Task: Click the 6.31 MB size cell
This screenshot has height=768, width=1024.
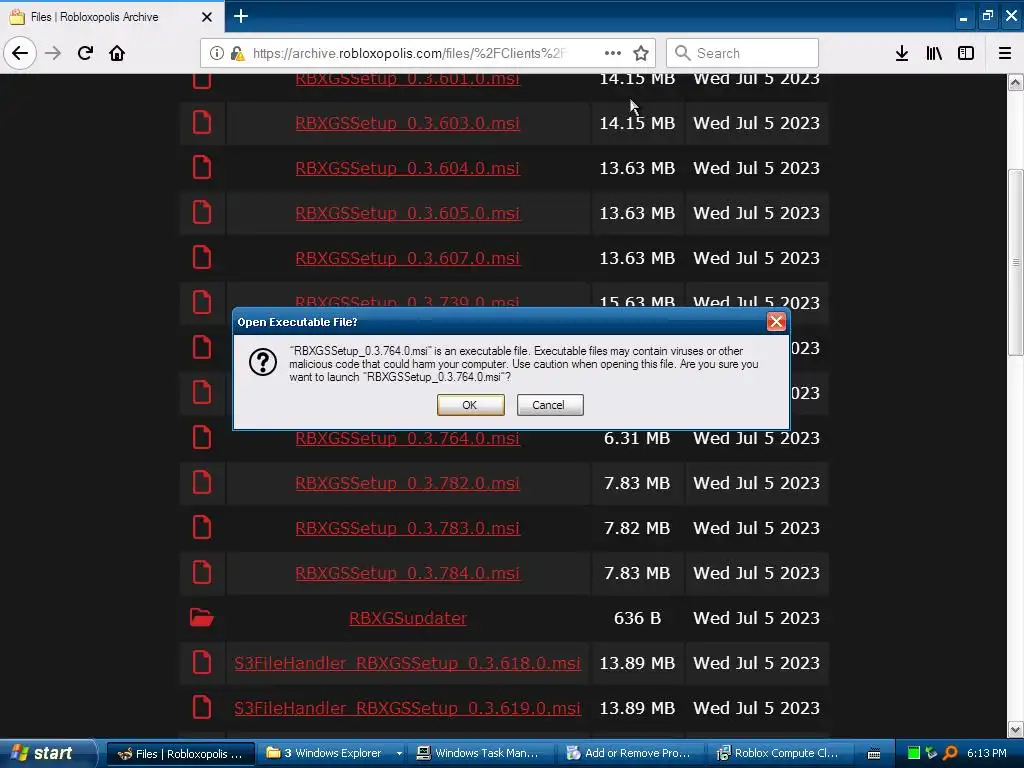Action: [x=637, y=438]
